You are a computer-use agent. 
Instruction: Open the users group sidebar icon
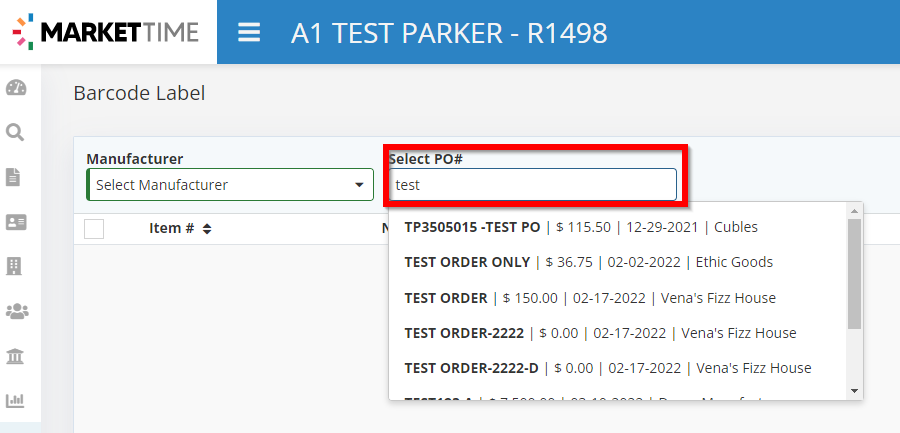tap(17, 311)
